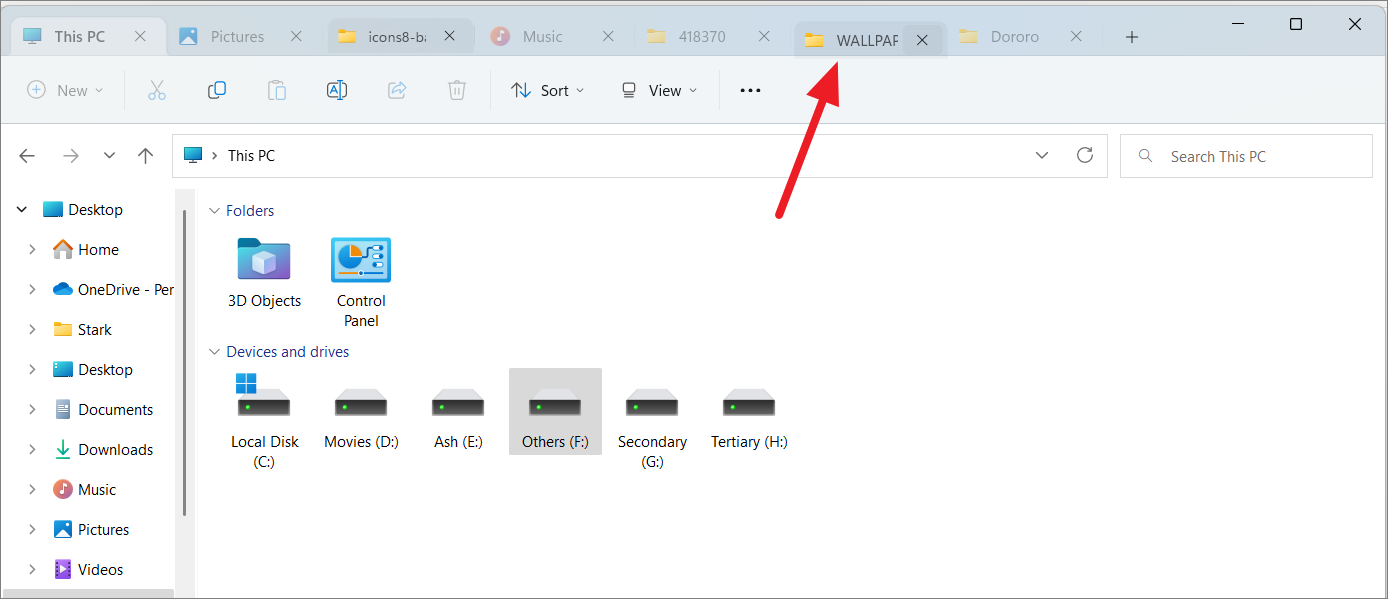Close the 418370 tab
The height and width of the screenshot is (599, 1388).
pyautogui.click(x=764, y=36)
